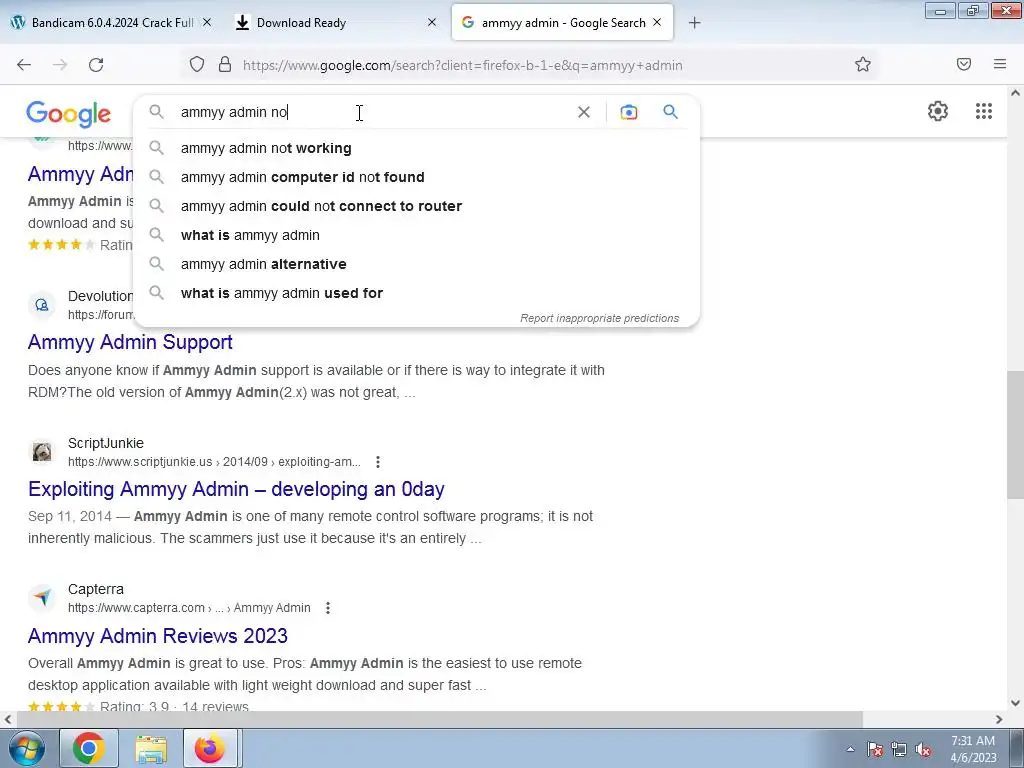Image resolution: width=1024 pixels, height=768 pixels.
Task: Bookmark this page with the star icon
Action: coord(863,65)
